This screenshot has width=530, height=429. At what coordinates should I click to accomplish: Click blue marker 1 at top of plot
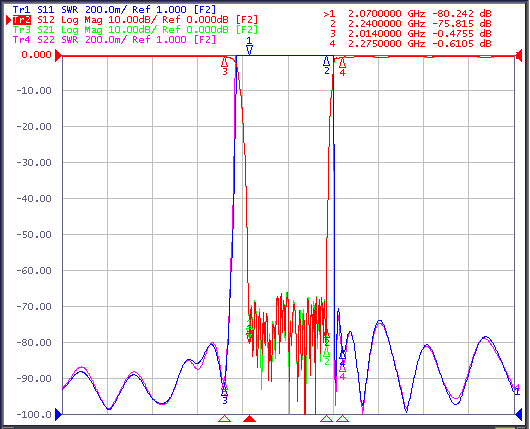pyautogui.click(x=249, y=46)
